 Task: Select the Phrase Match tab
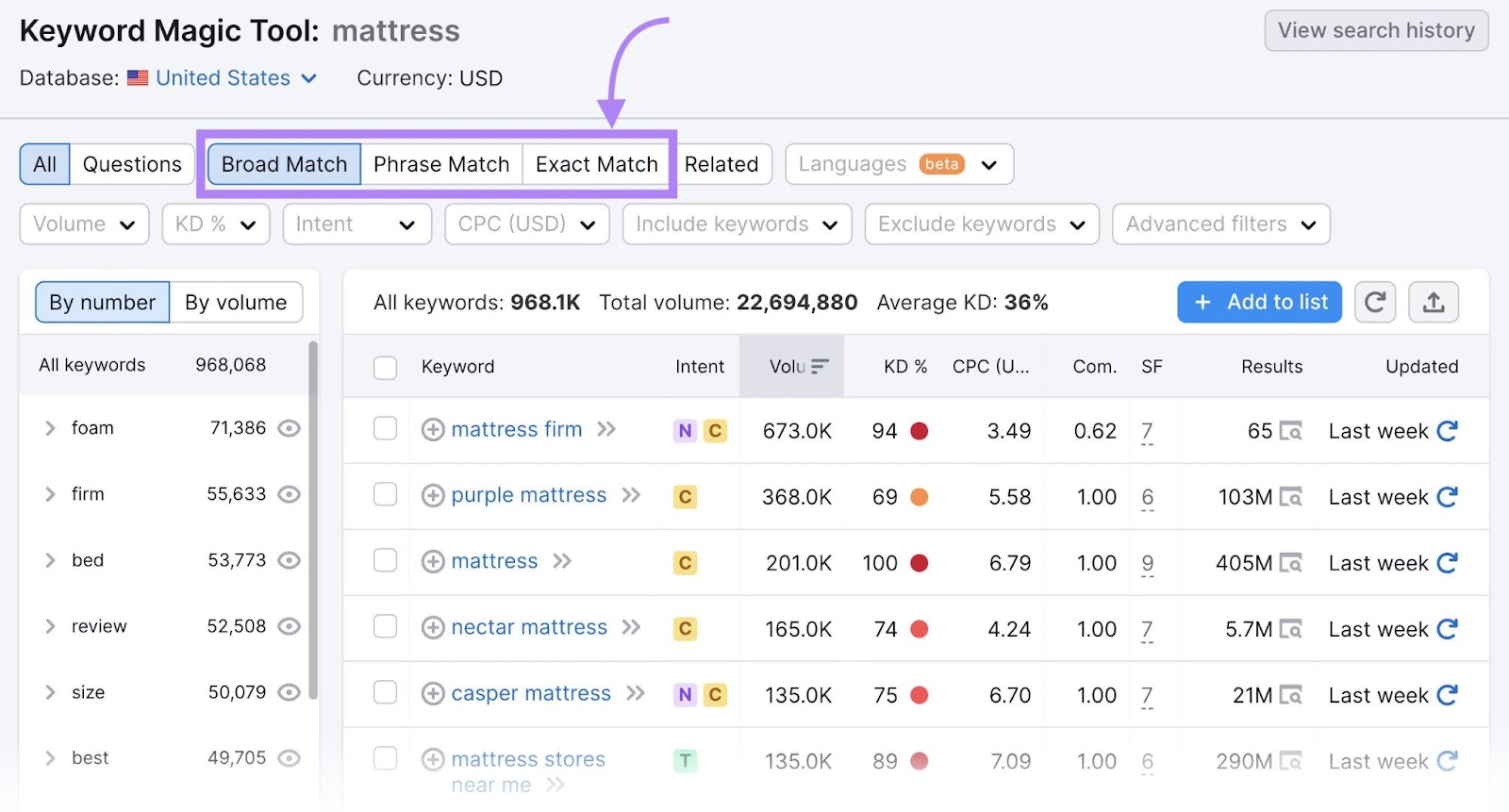pyautogui.click(x=441, y=164)
